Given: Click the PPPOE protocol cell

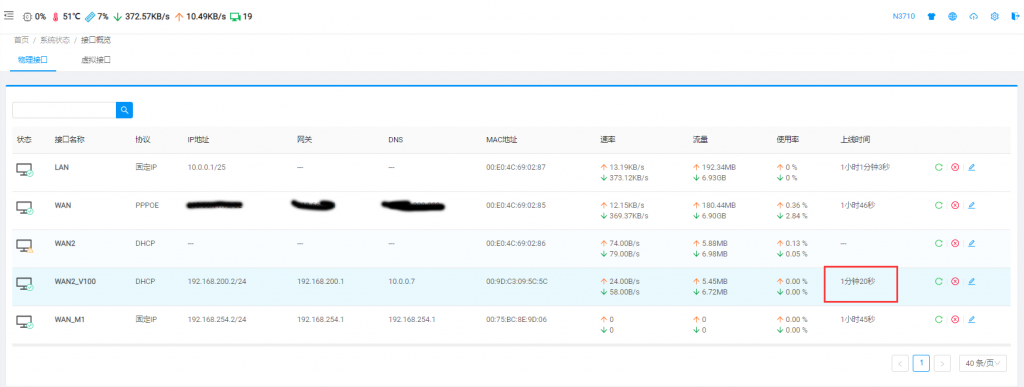Looking at the screenshot, I should pyautogui.click(x=147, y=205).
